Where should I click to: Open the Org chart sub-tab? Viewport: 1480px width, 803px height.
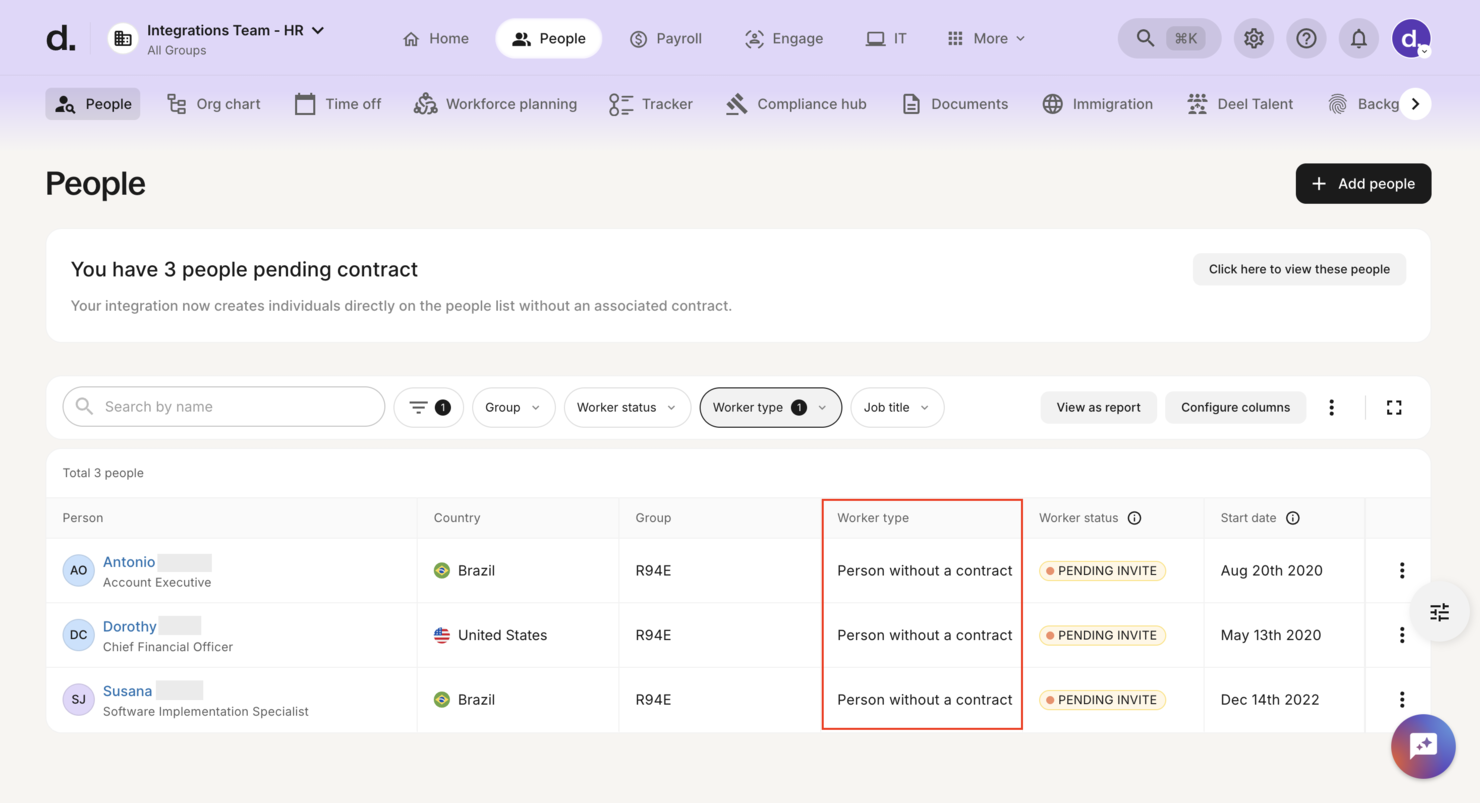[x=213, y=104]
